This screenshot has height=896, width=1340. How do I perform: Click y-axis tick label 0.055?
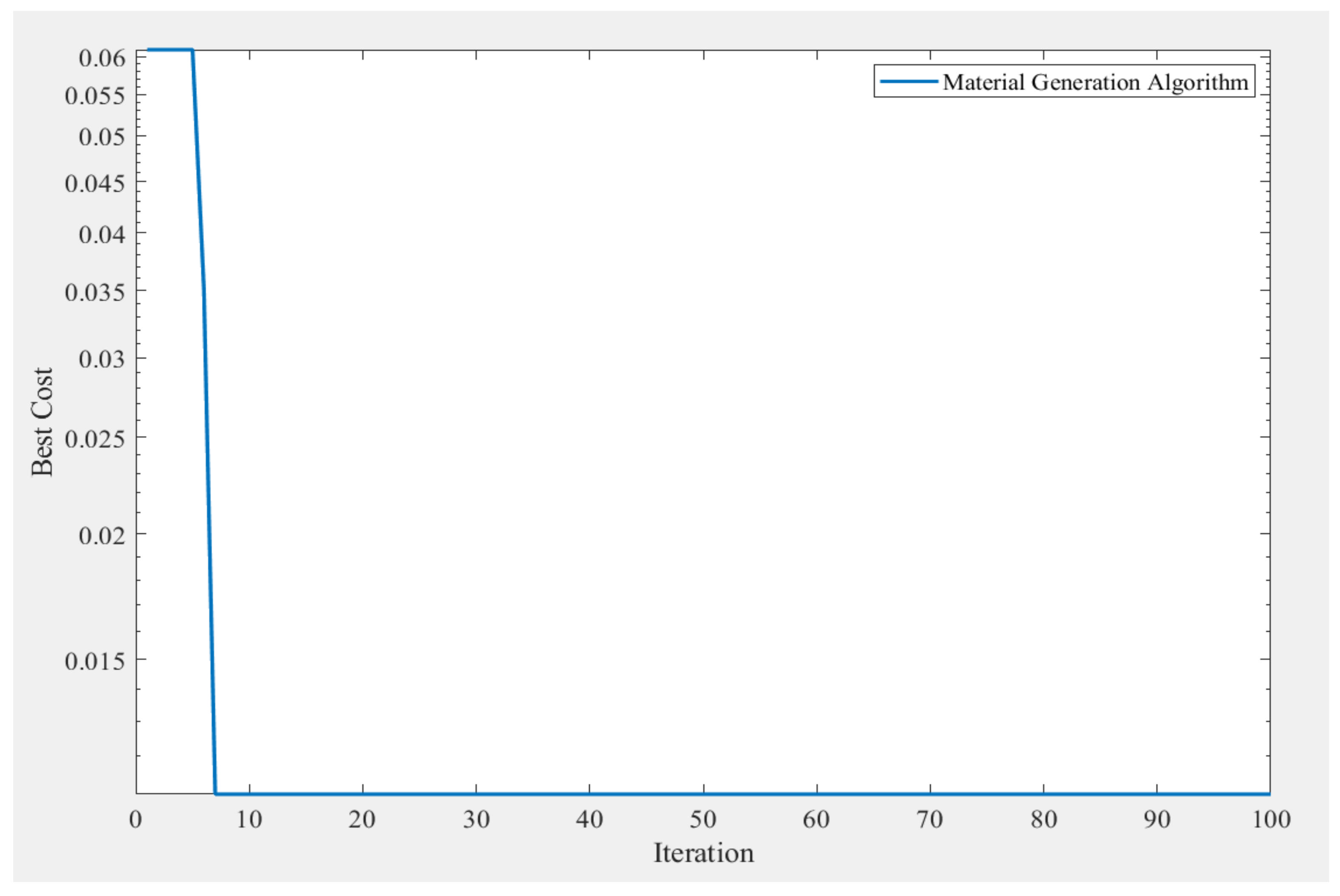(95, 96)
